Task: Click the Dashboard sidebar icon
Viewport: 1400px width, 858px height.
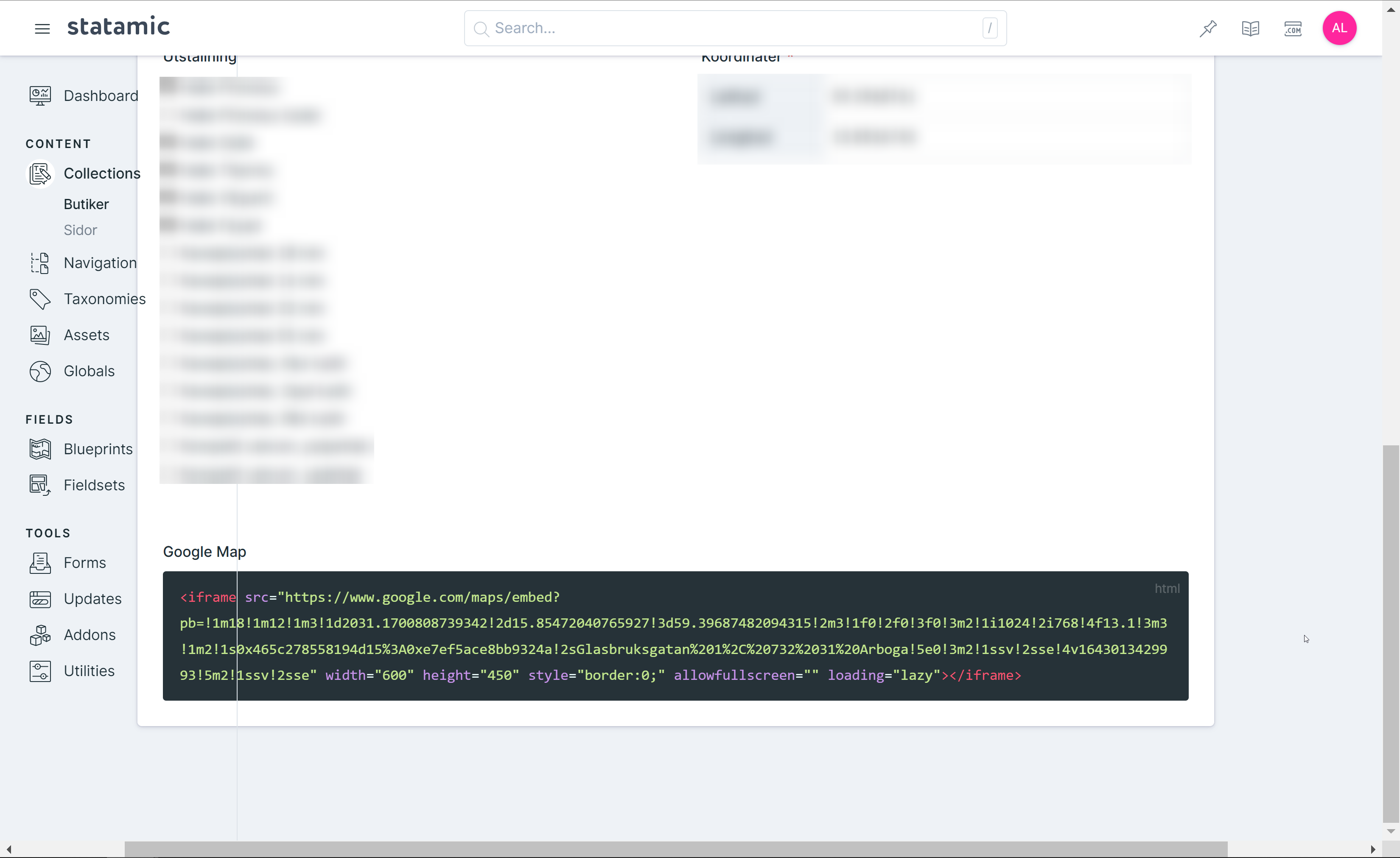Action: 40,95
